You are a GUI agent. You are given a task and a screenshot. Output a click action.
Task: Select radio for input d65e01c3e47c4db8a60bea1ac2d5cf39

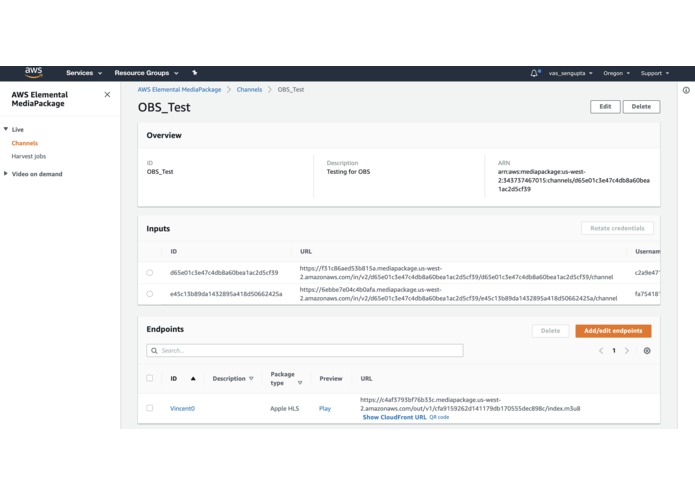[x=150, y=272]
